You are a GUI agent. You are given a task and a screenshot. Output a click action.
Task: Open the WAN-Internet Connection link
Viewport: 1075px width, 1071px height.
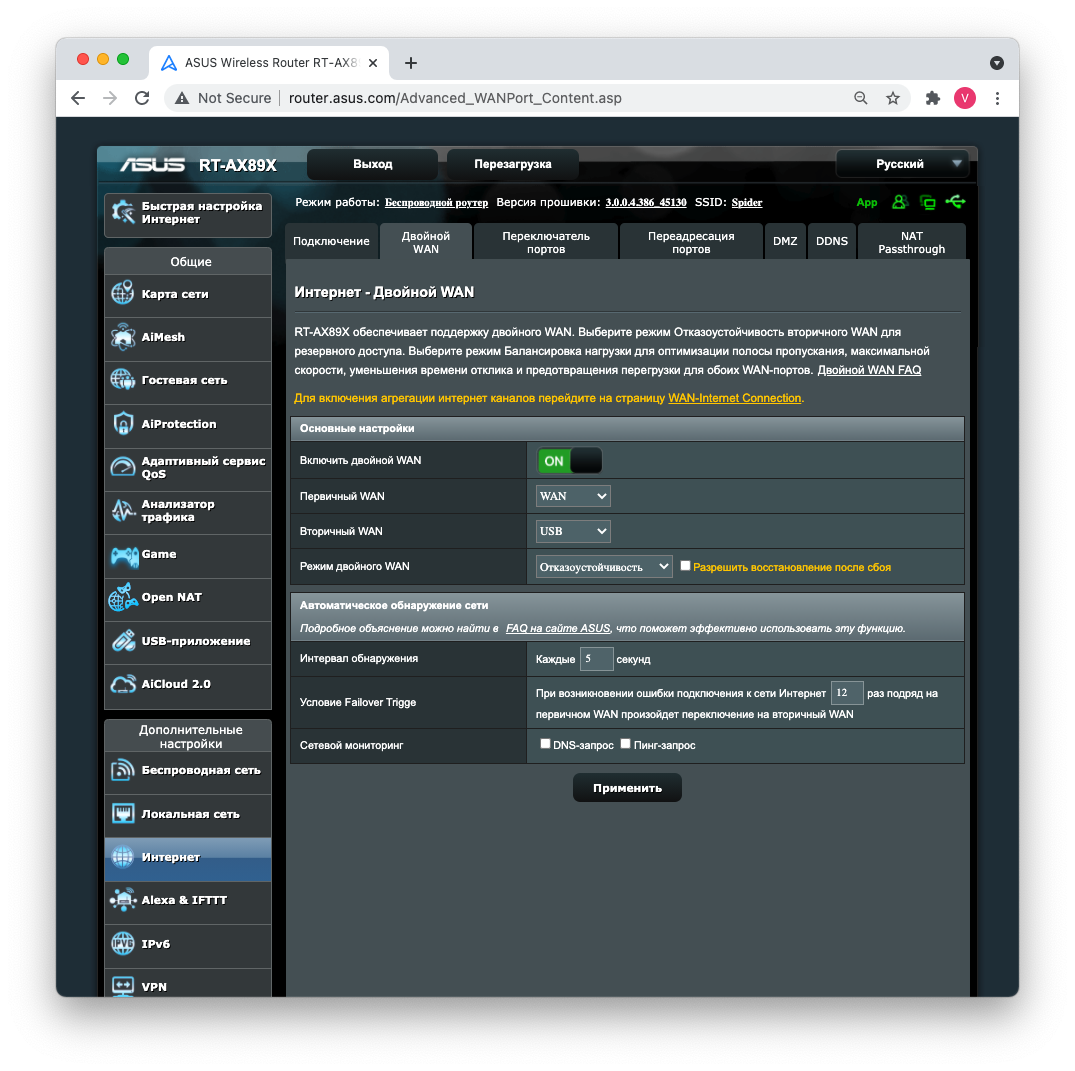[x=734, y=398]
